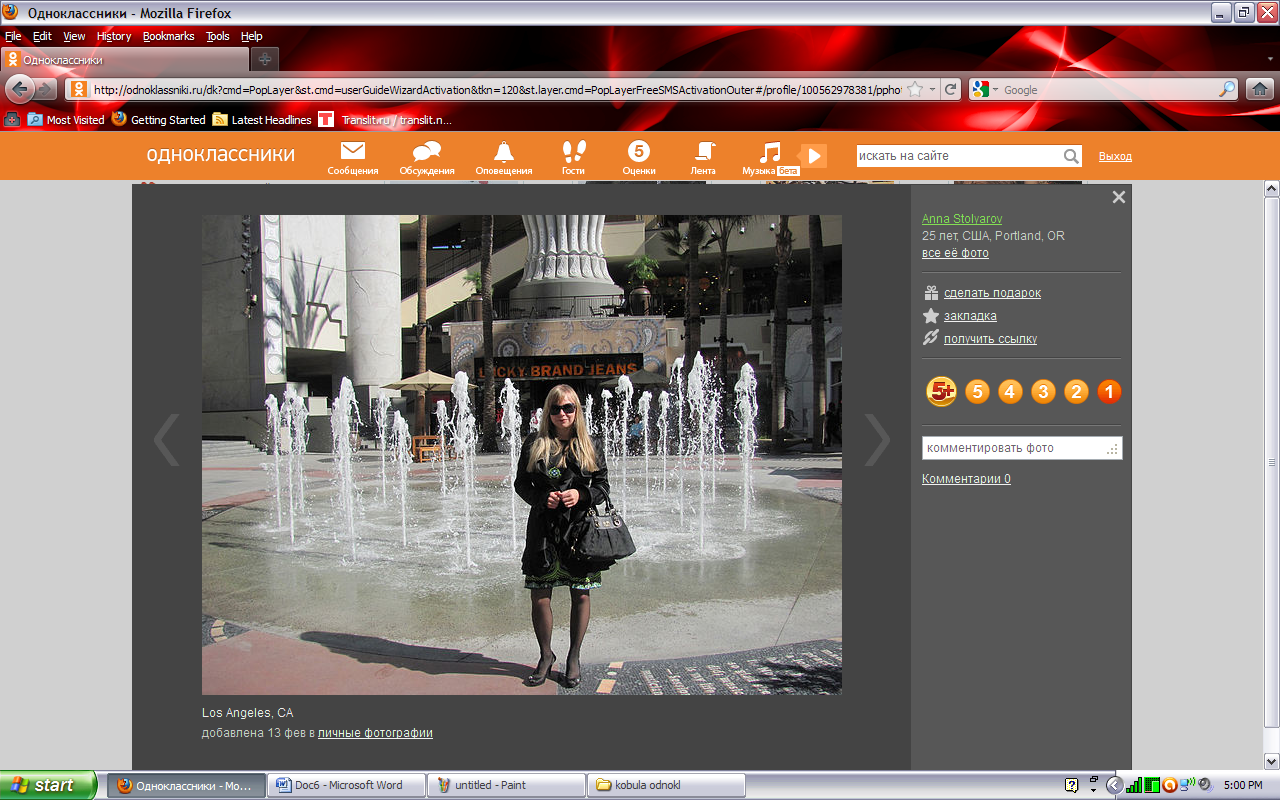1280x800 pixels.
Task: Open Most Visited bookmarks folder
Action: click(66, 119)
